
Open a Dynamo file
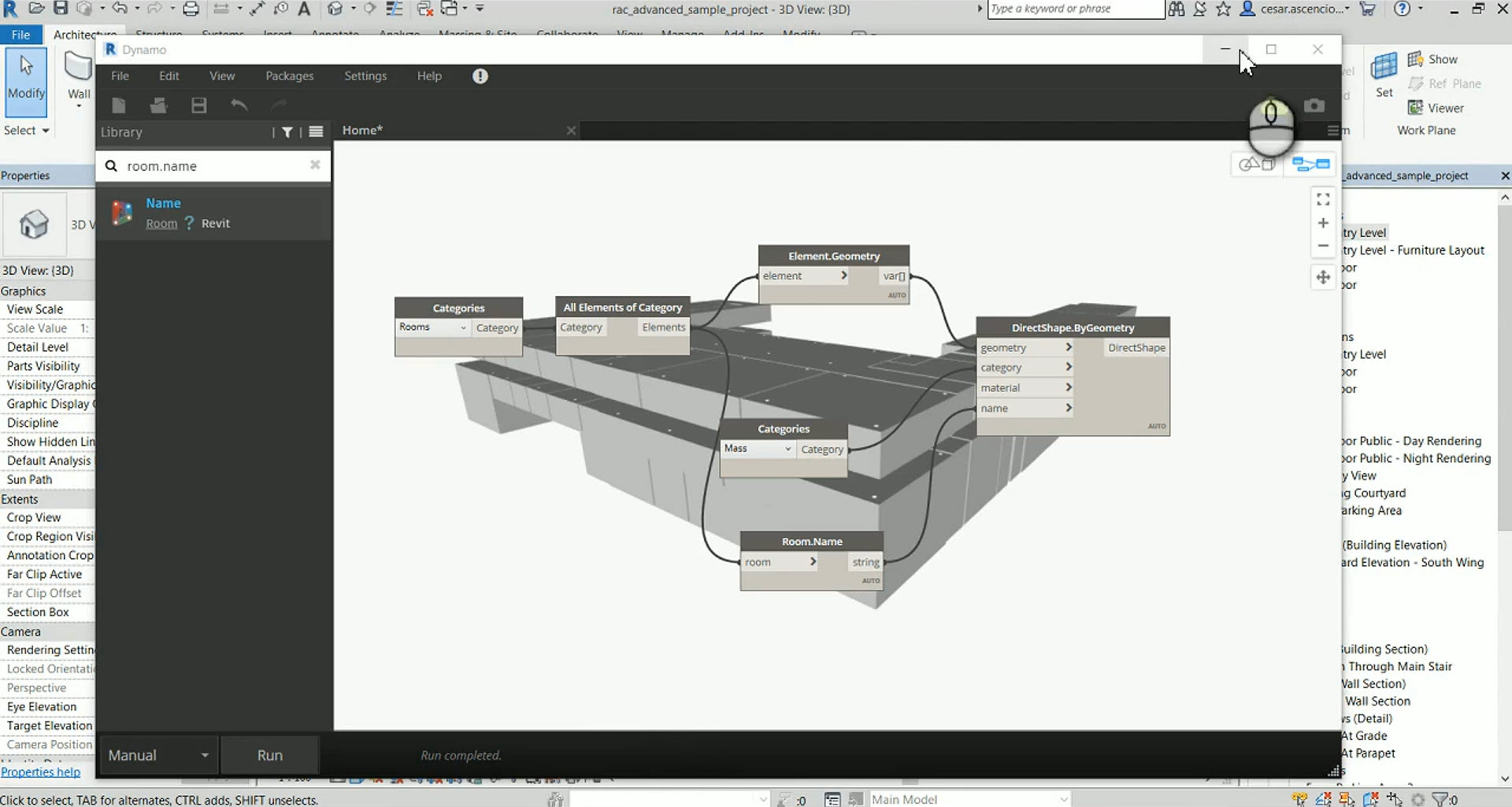click(x=158, y=105)
